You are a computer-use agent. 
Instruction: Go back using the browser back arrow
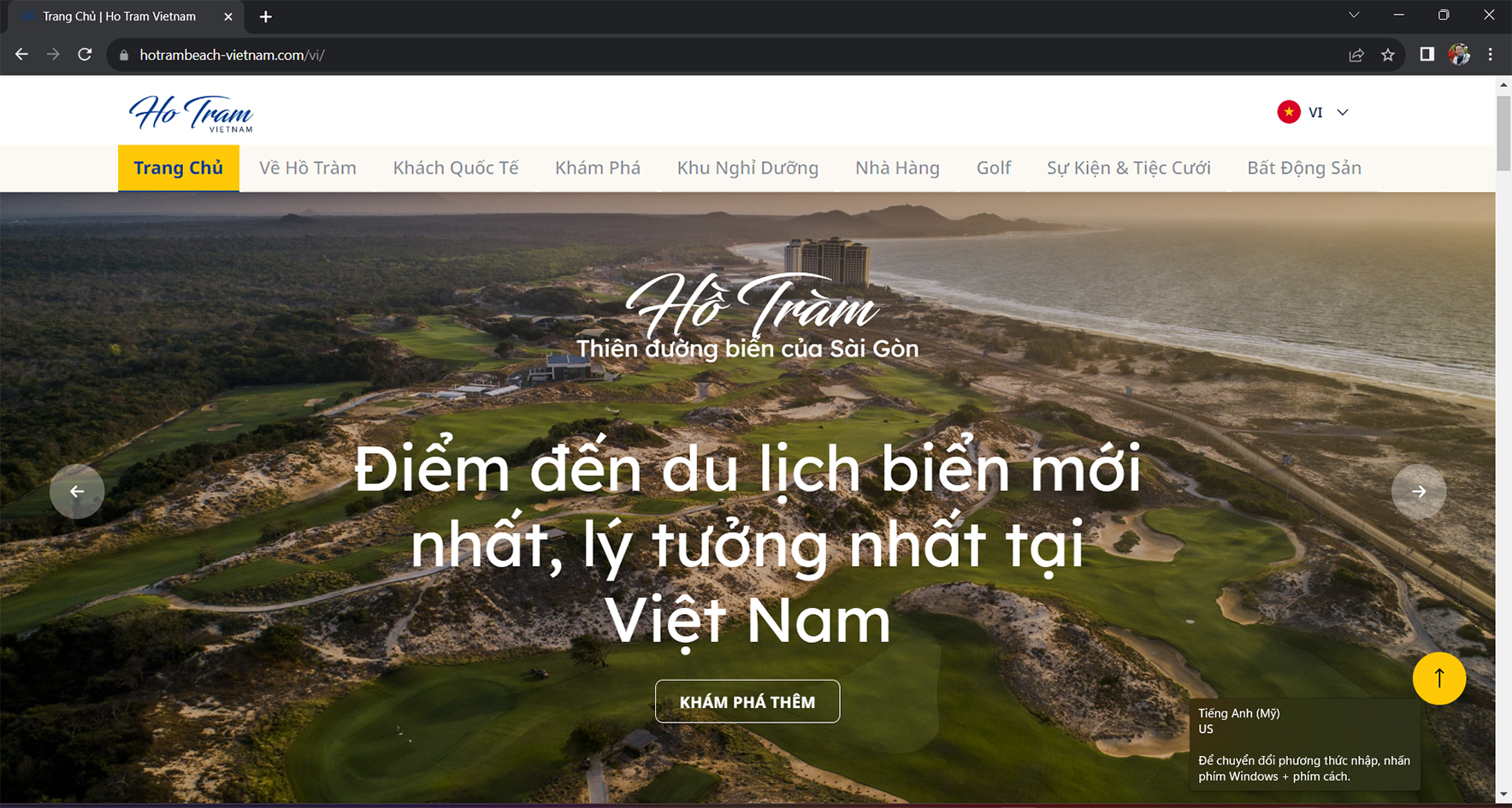point(21,55)
